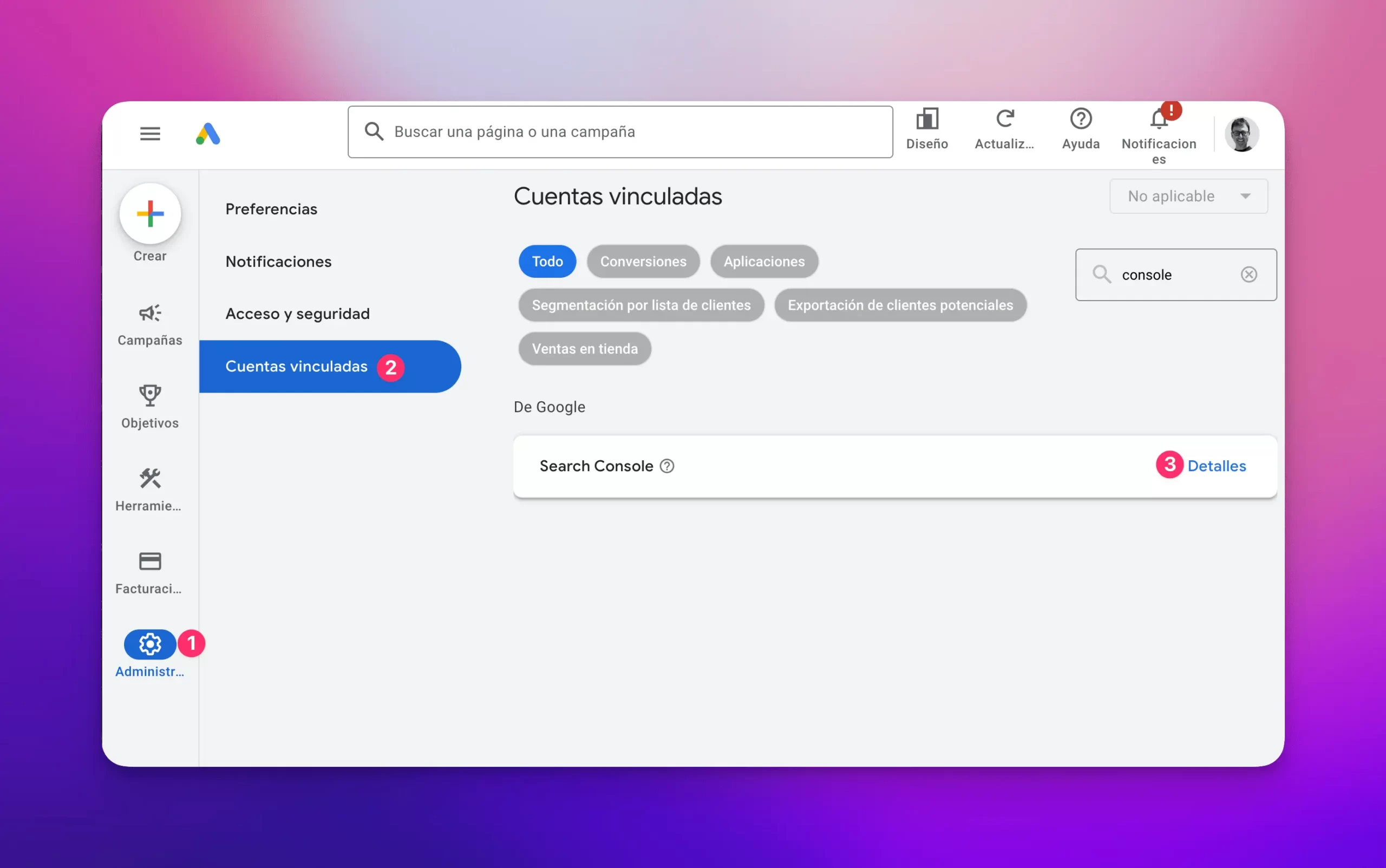Viewport: 1386px width, 868px height.
Task: Open the Administrador gear section
Action: (150, 645)
